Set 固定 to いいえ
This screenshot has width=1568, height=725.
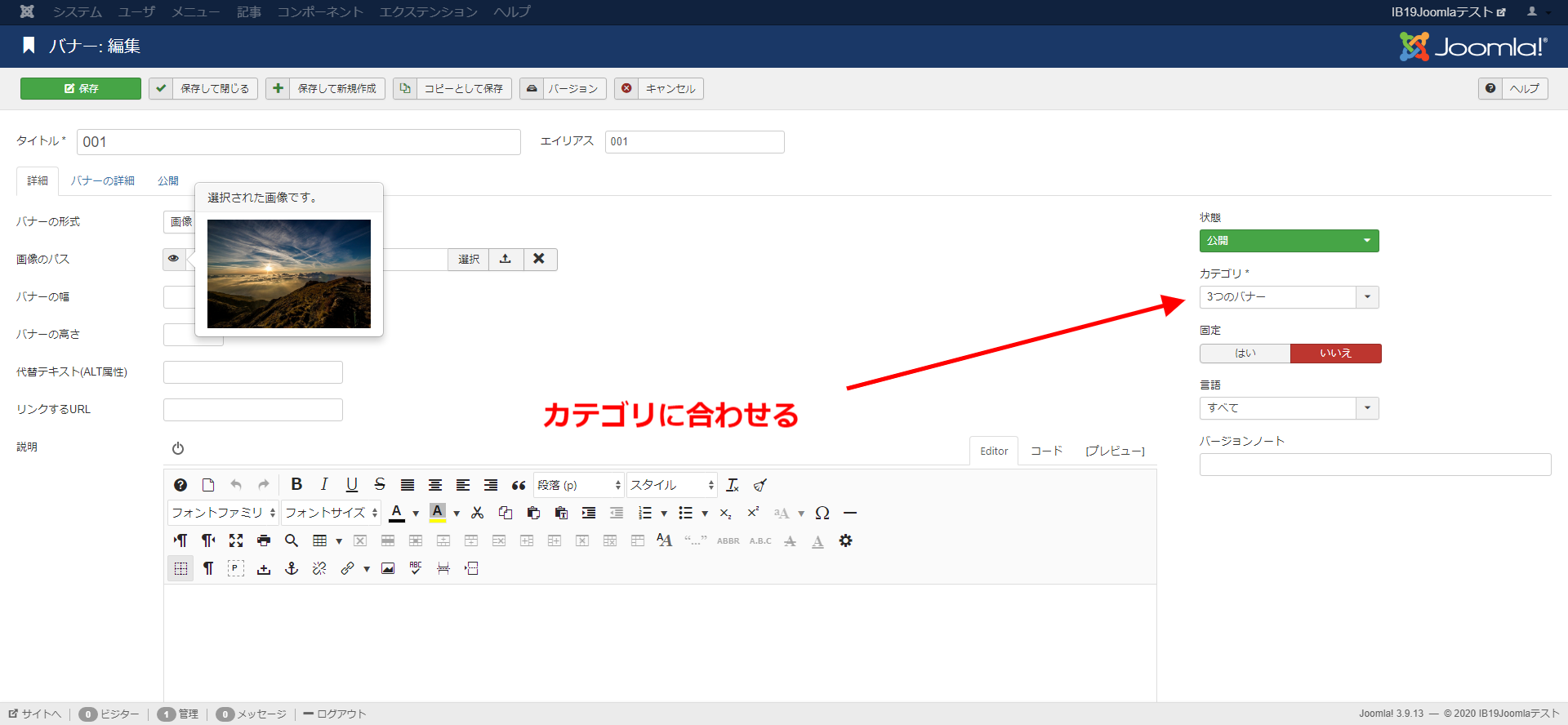click(1335, 354)
